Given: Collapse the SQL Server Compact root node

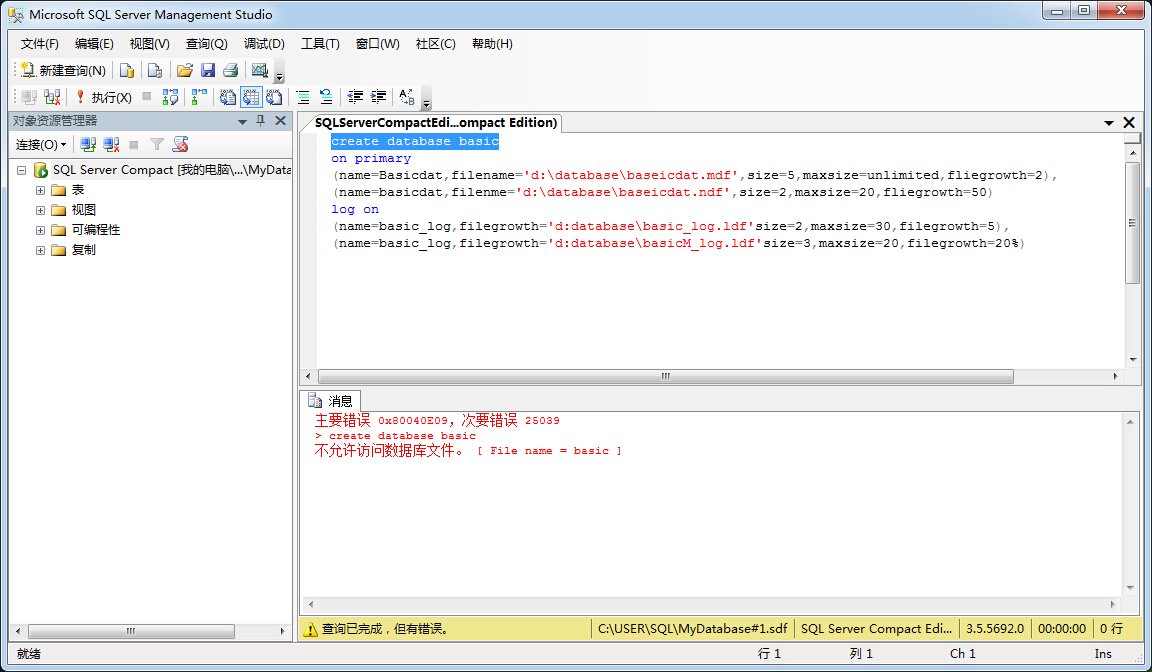Looking at the screenshot, I should [x=21, y=170].
